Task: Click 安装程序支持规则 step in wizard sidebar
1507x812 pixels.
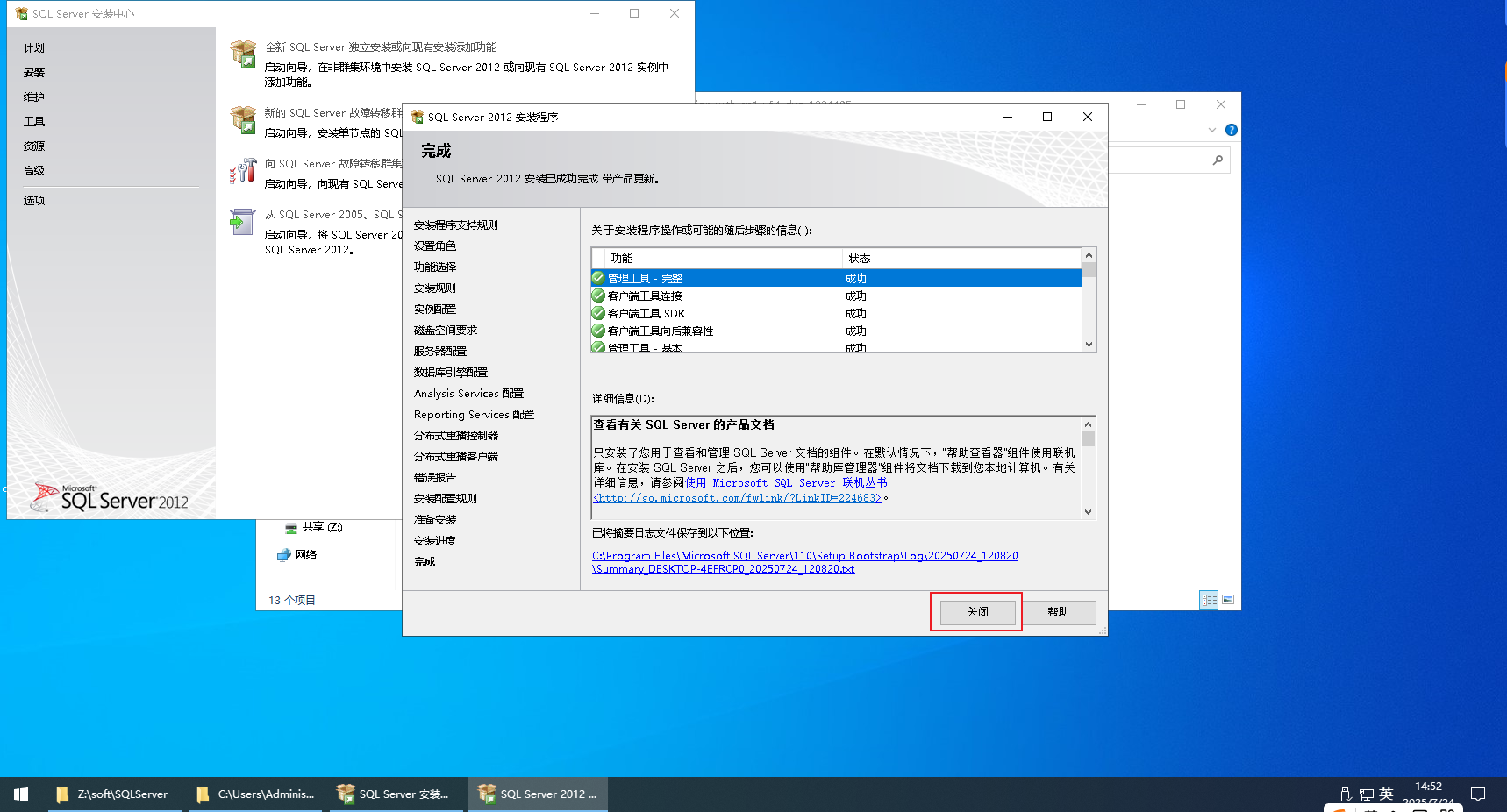Action: [456, 225]
